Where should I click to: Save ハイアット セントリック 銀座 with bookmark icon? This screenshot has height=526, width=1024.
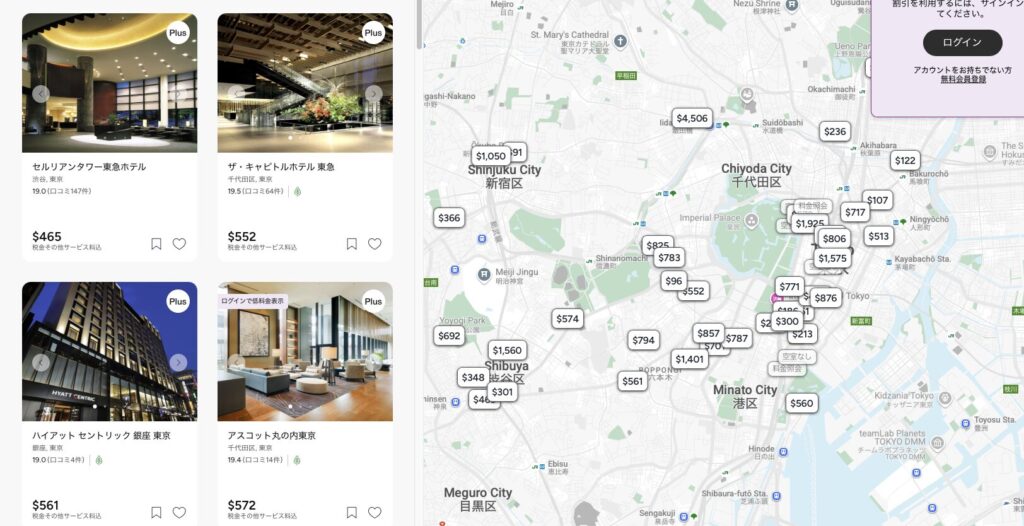(x=156, y=512)
